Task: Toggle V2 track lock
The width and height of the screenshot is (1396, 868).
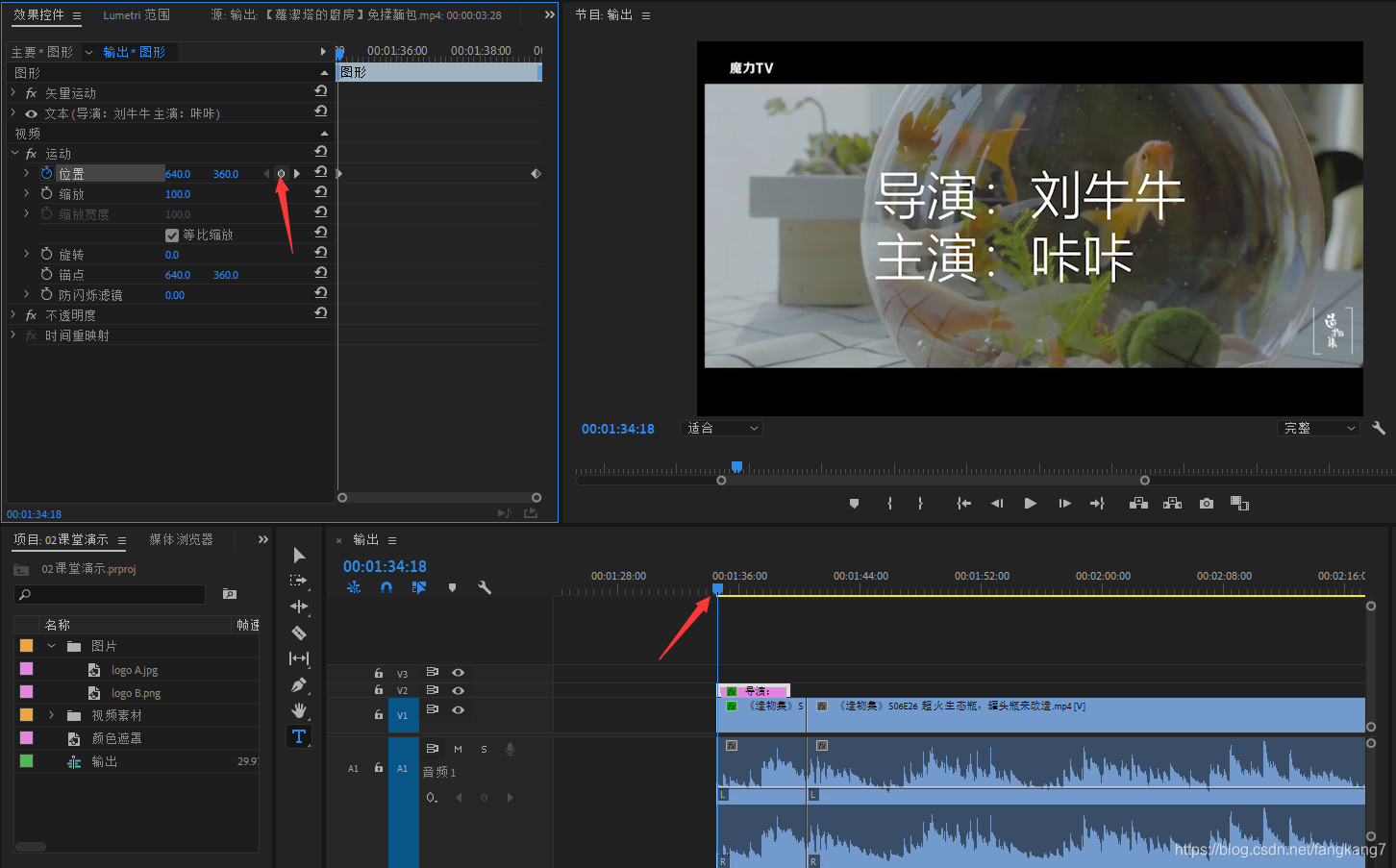Action: [x=378, y=690]
